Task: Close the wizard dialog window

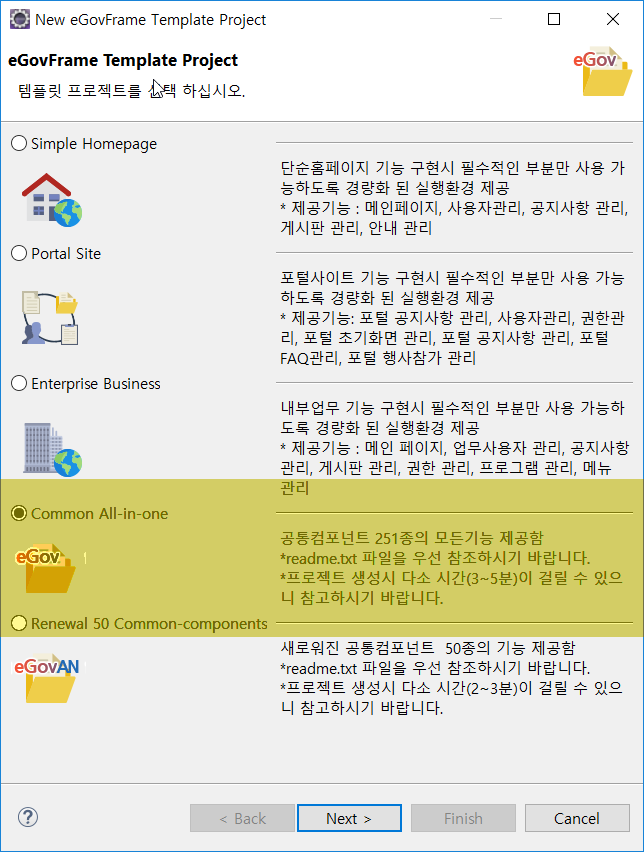Action: [x=612, y=19]
